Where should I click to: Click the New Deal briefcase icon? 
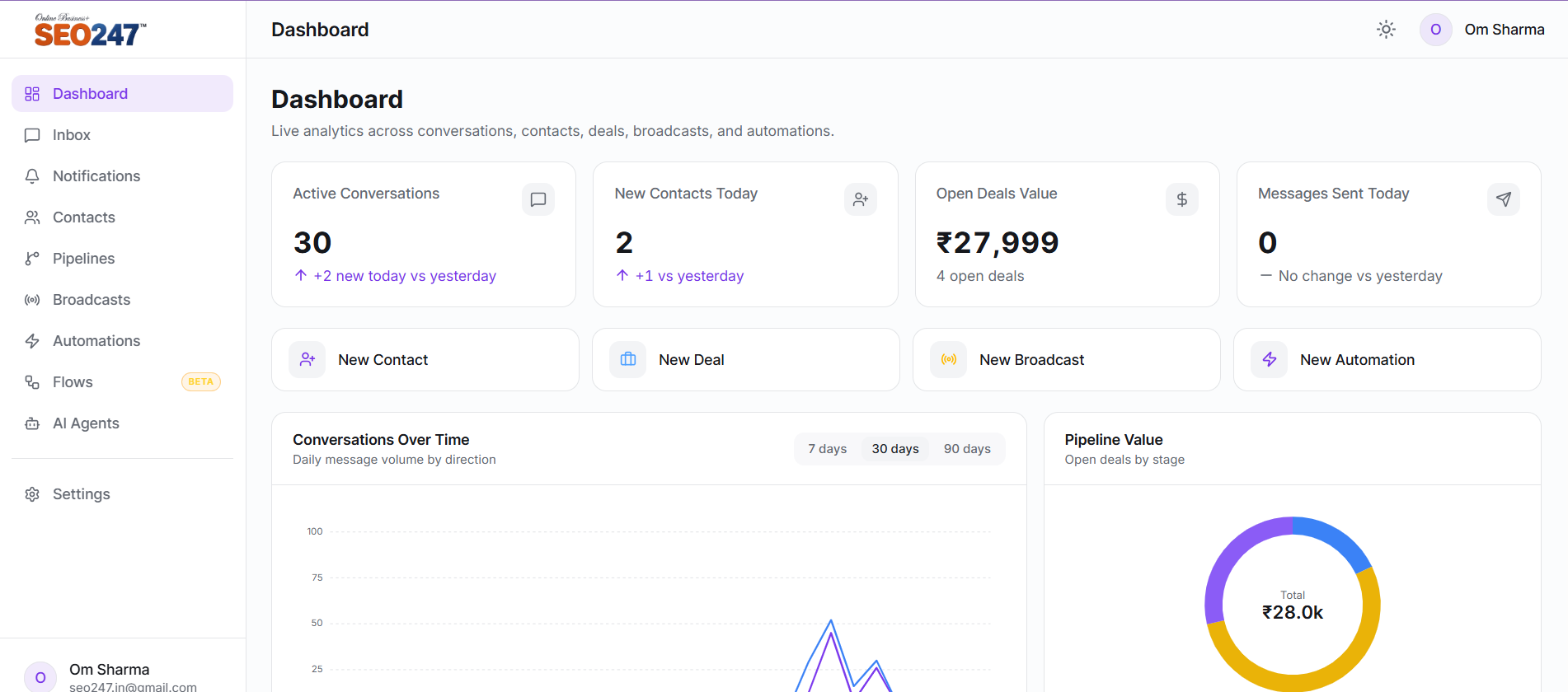pos(628,360)
